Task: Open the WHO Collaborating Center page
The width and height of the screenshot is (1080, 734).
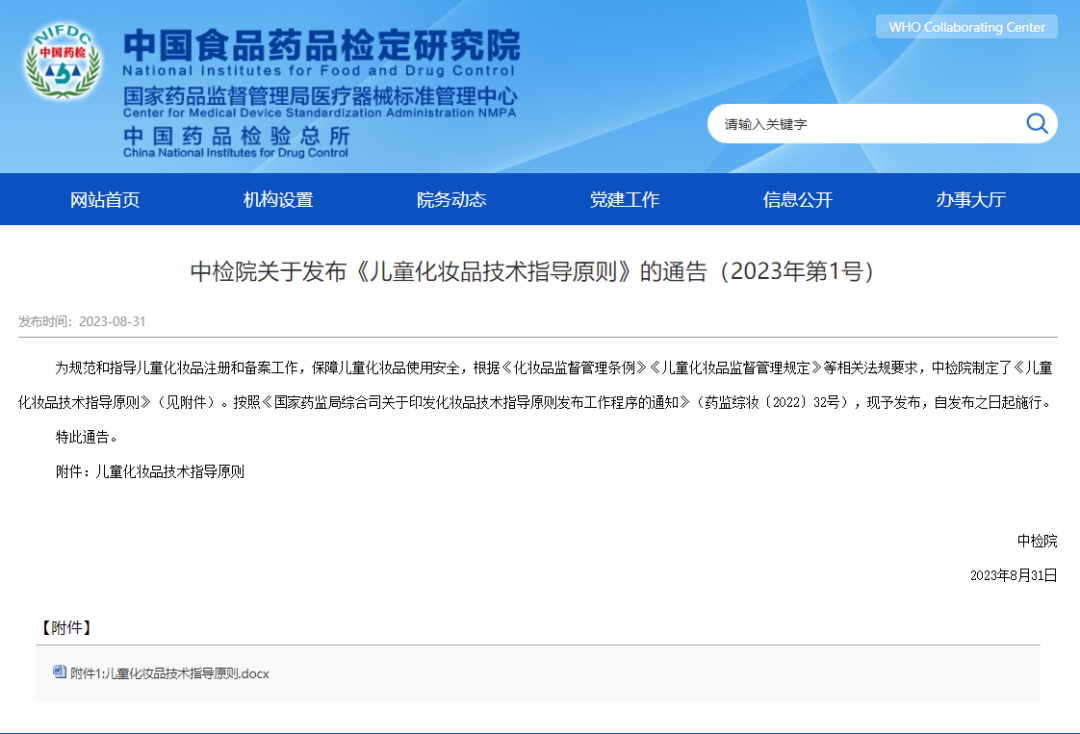Action: (966, 27)
